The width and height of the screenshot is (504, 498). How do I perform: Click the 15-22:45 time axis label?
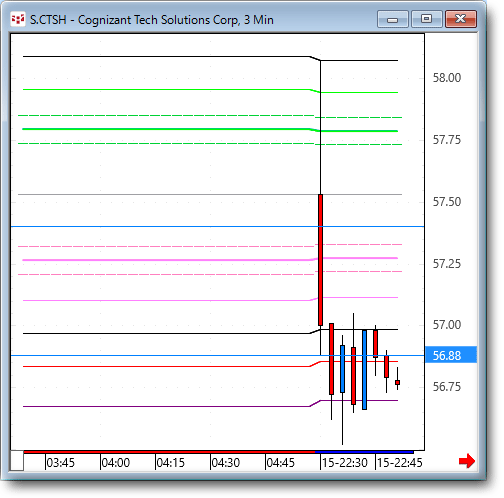400,463
